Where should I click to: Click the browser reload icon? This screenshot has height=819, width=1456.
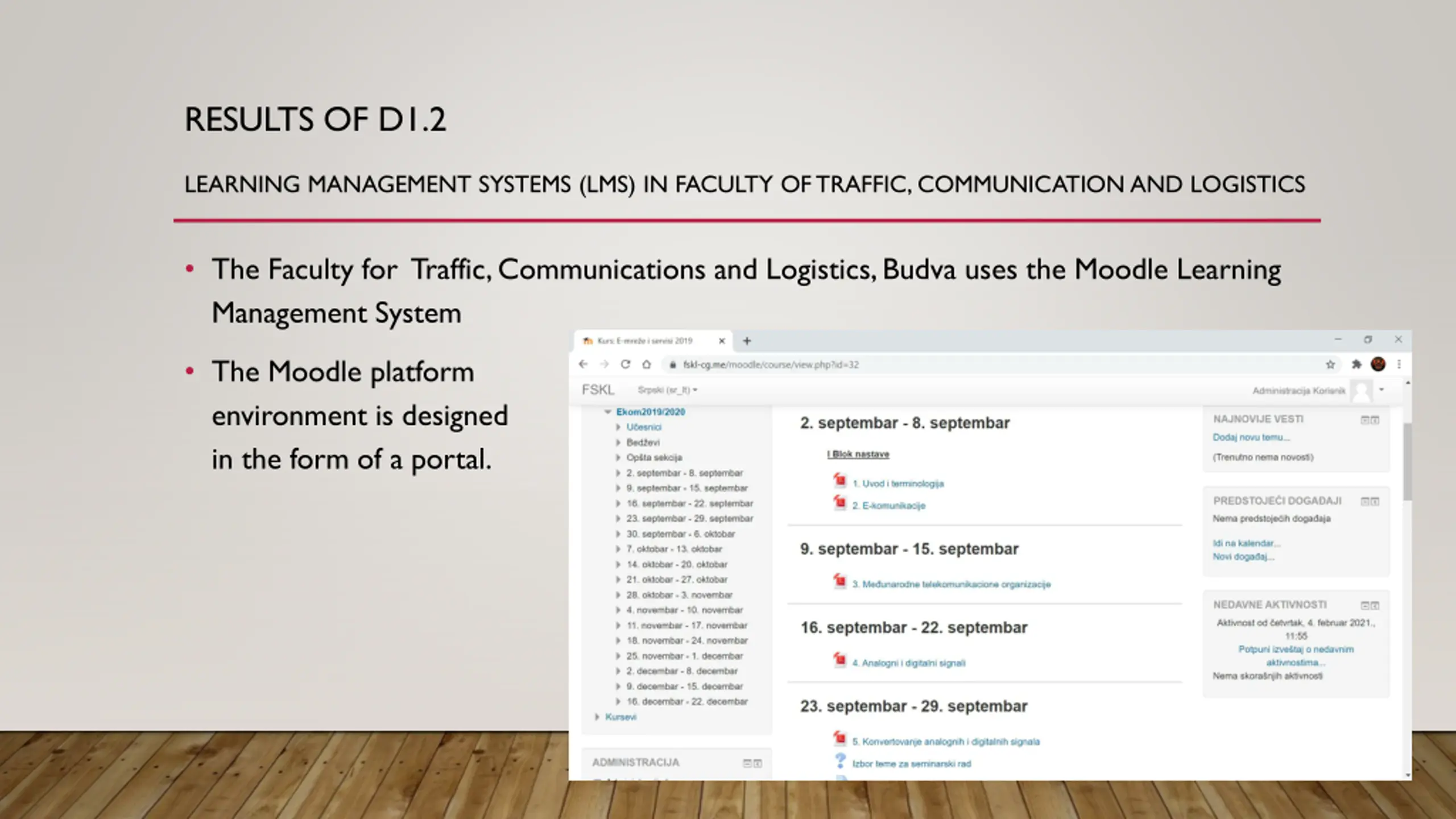point(625,364)
